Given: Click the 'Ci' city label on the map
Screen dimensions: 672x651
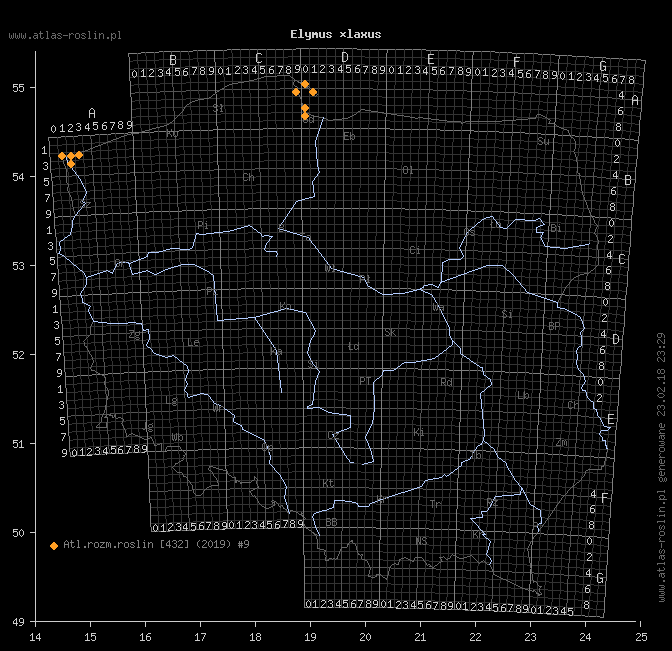Looking at the screenshot, I should 415,250.
